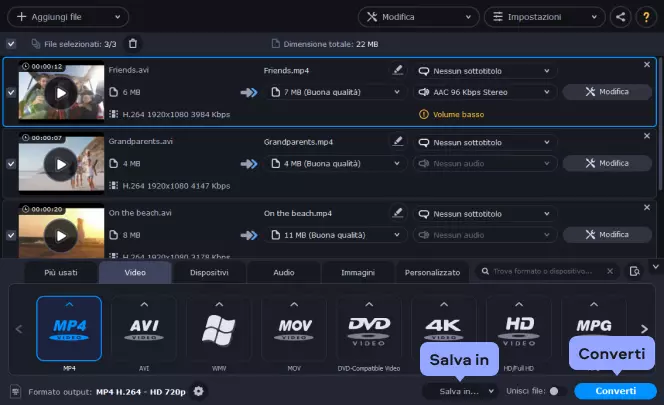Click the file list vertical scrollbar
The height and width of the screenshot is (405, 664).
pyautogui.click(x=660, y=124)
